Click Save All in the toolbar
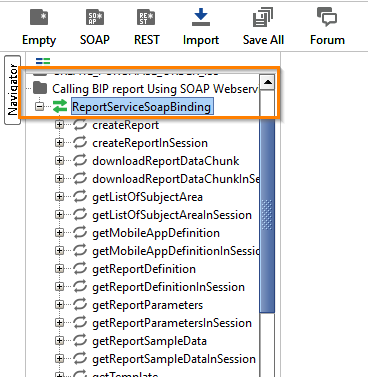The width and height of the screenshot is (368, 377). [x=263, y=27]
